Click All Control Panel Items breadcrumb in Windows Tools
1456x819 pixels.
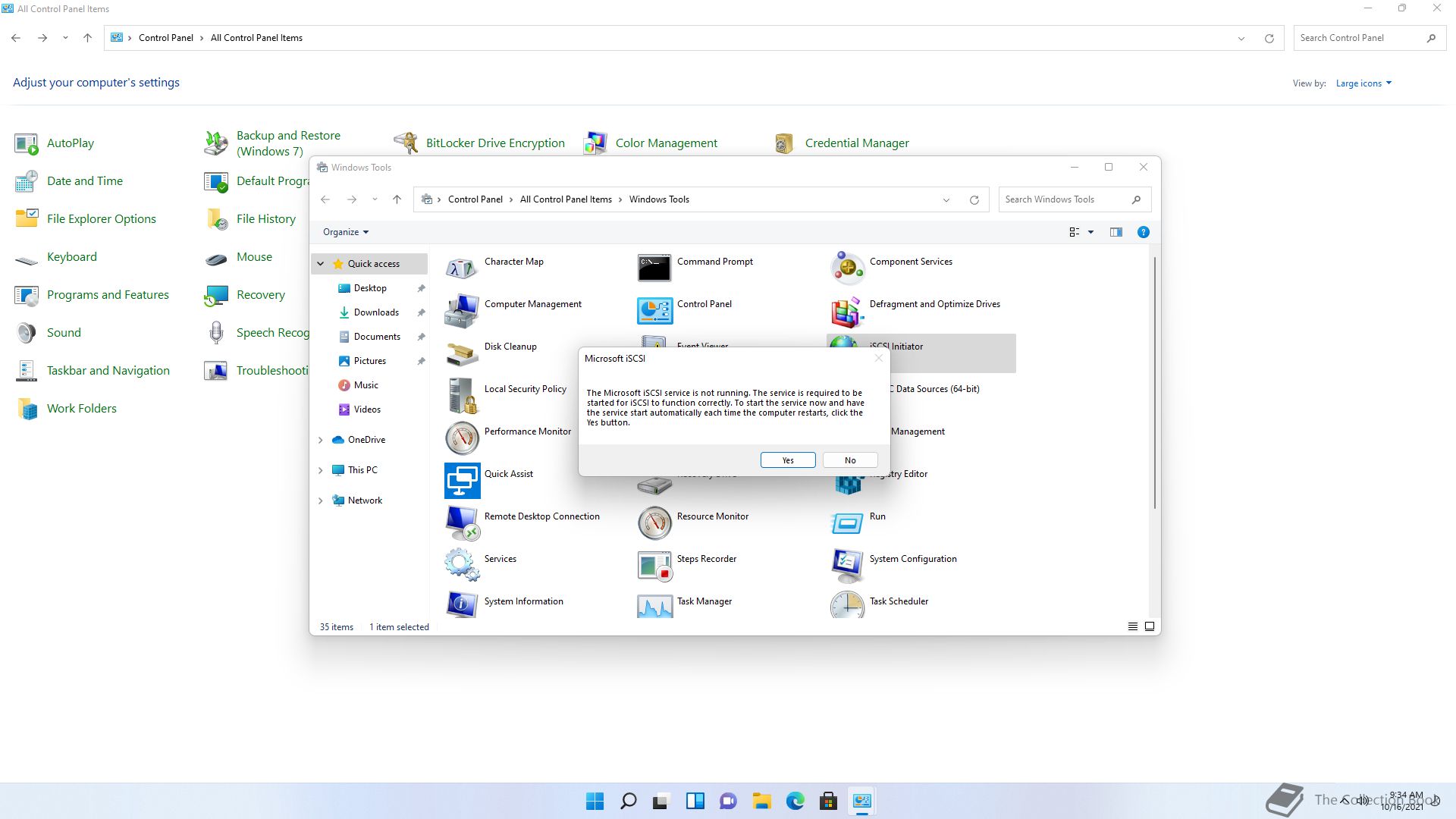pyautogui.click(x=566, y=199)
